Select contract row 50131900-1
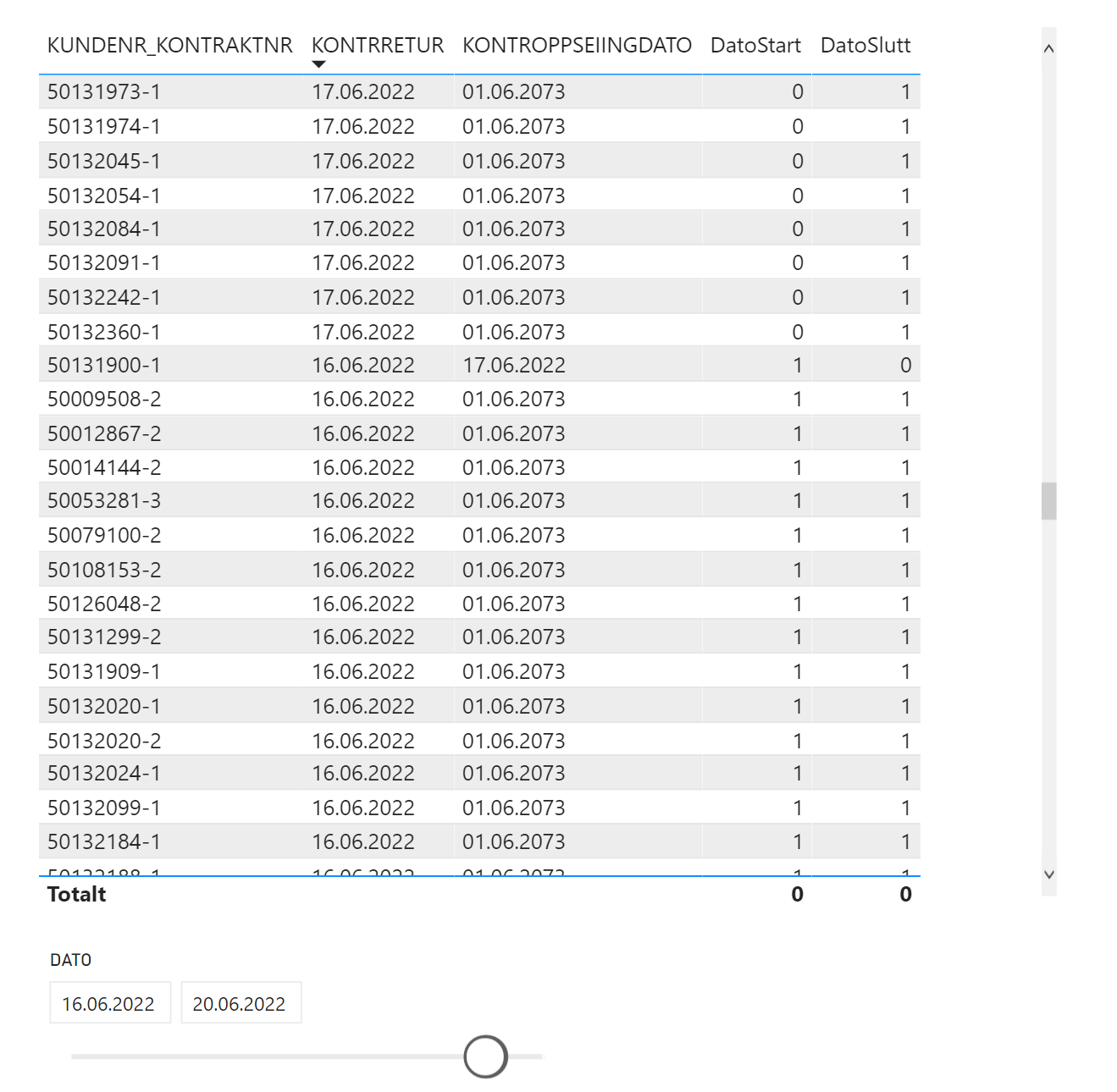Image resolution: width=1117 pixels, height=1092 pixels. 479,365
